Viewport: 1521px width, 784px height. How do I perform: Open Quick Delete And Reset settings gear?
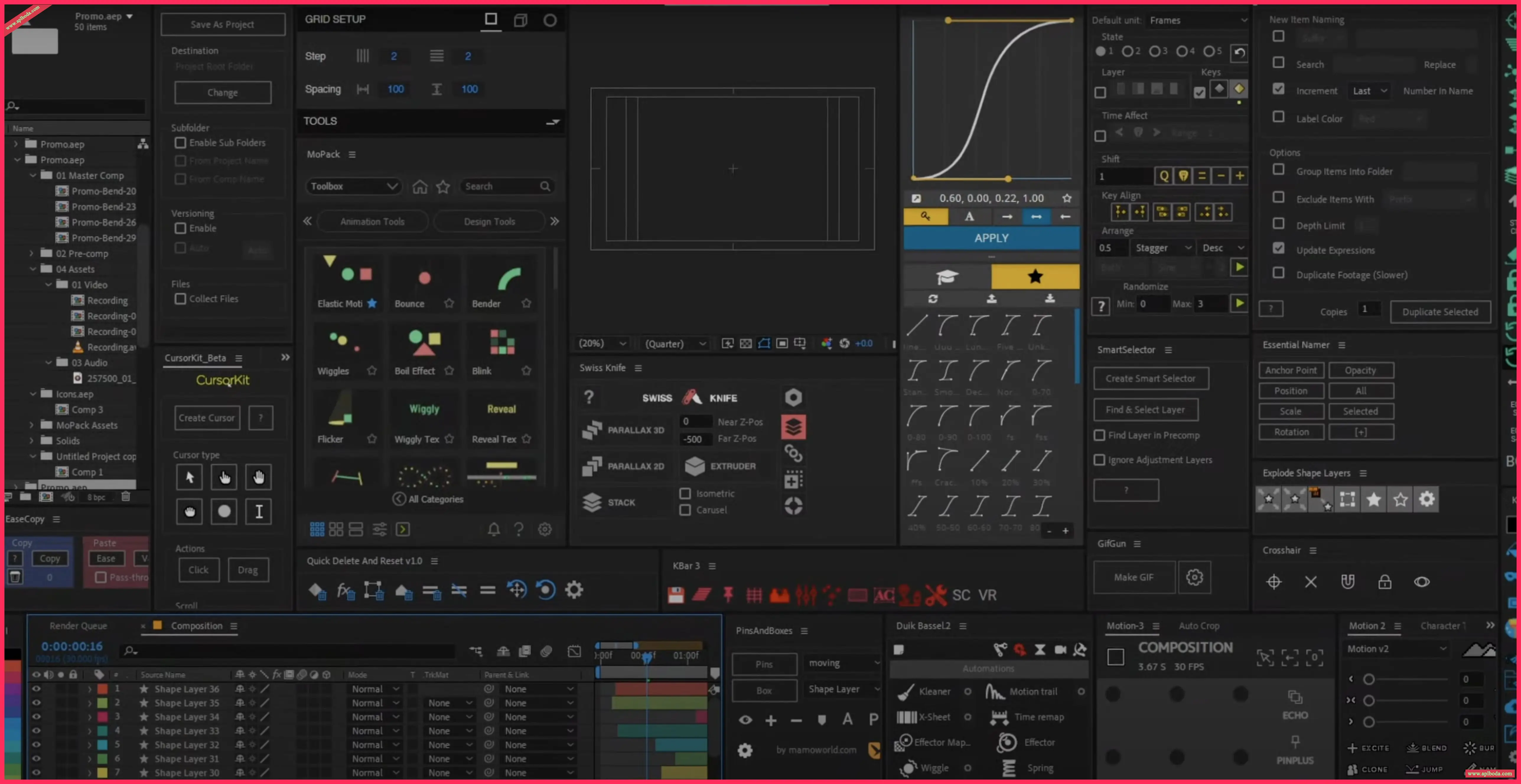574,589
